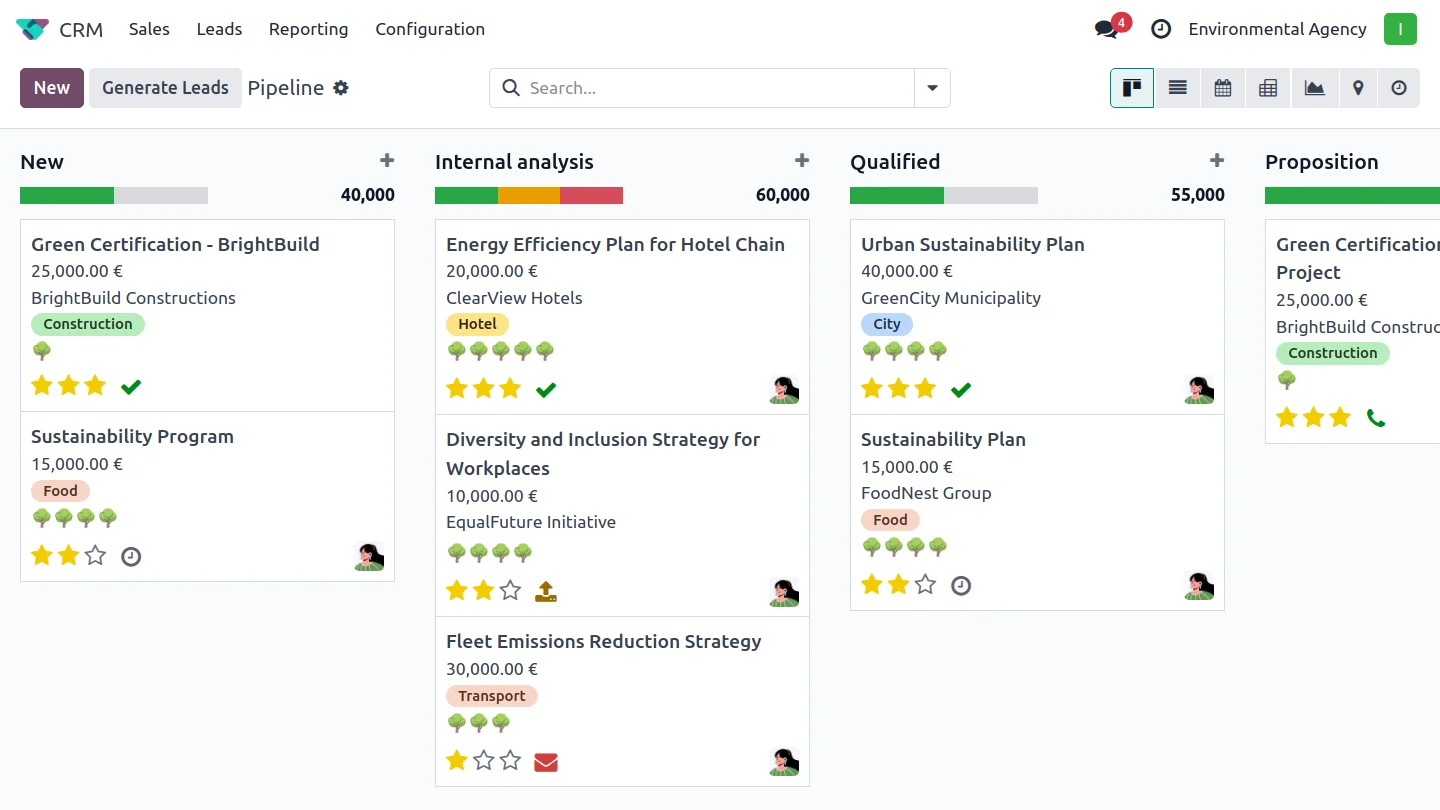Image resolution: width=1440 pixels, height=810 pixels.
Task: Open the graph view
Action: click(x=1314, y=88)
